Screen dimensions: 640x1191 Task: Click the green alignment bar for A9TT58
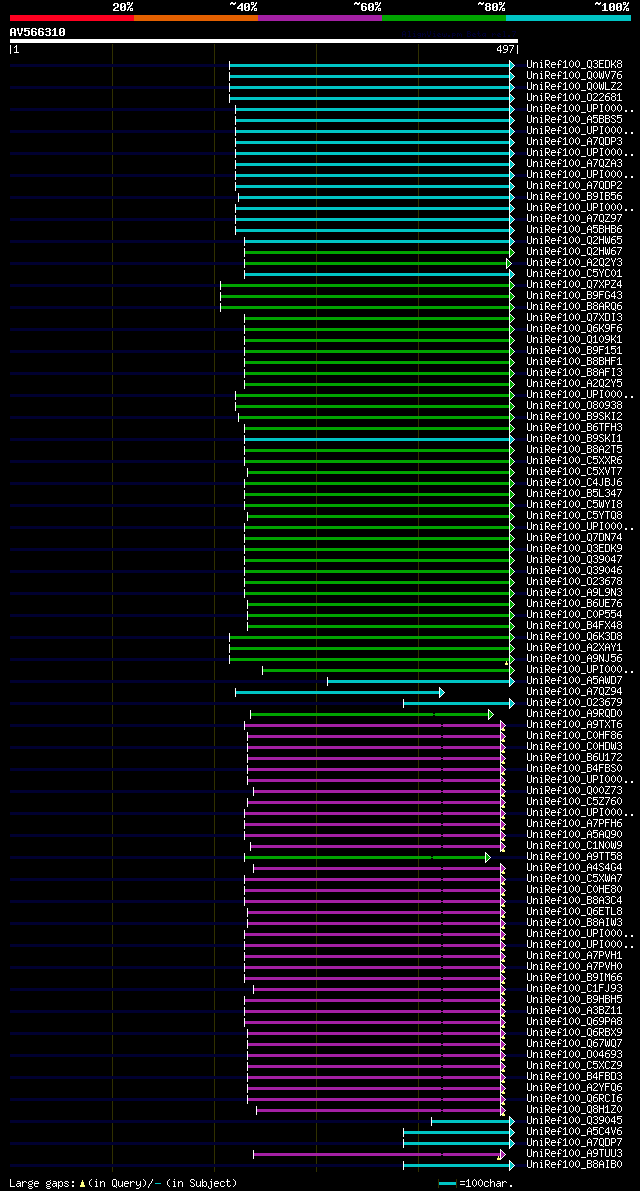pyautogui.click(x=367, y=857)
